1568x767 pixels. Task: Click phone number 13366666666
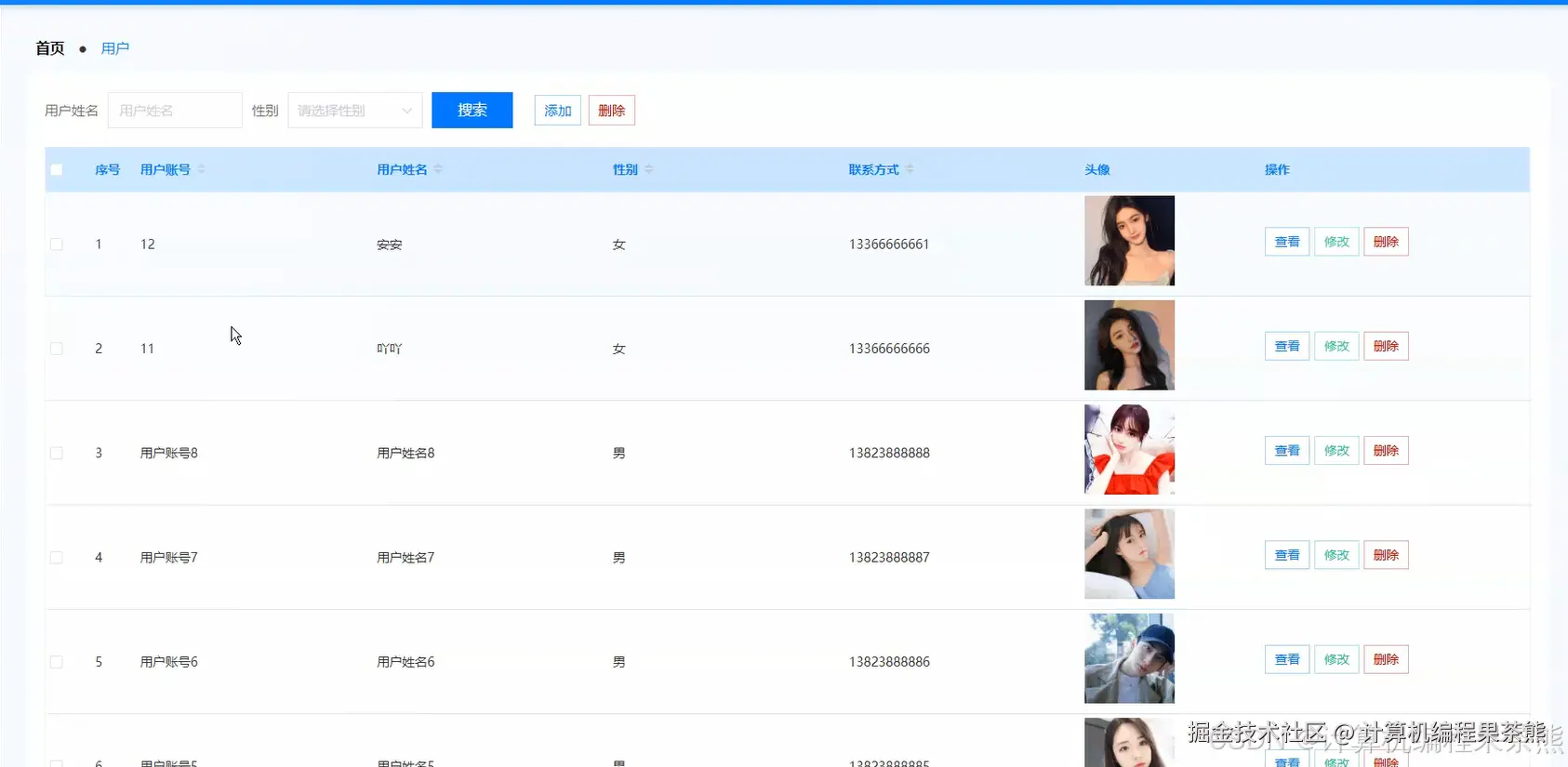[889, 349]
